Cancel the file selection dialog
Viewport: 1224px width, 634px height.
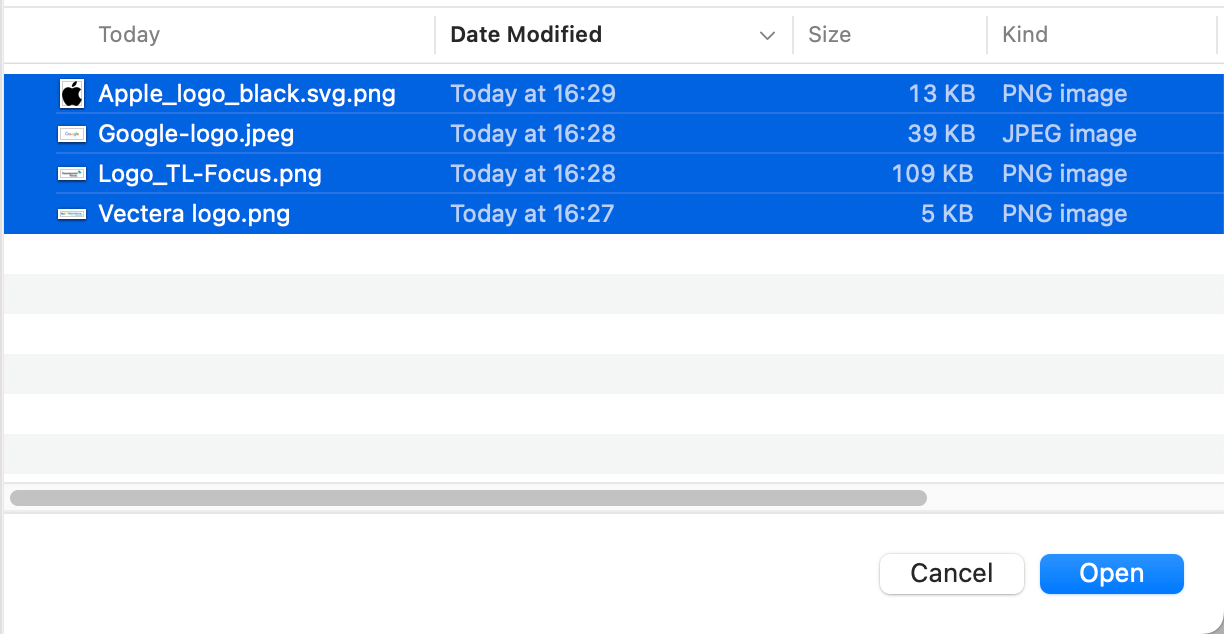(952, 573)
